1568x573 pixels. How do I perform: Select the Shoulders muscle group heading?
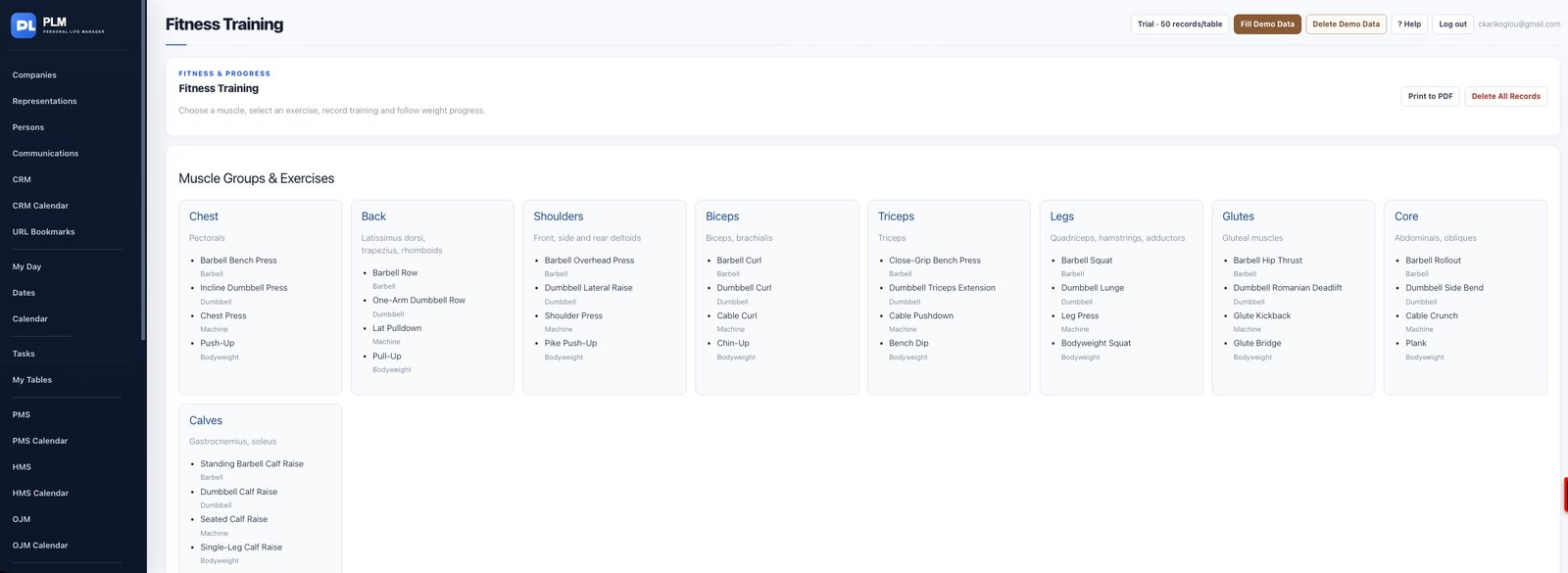point(559,216)
